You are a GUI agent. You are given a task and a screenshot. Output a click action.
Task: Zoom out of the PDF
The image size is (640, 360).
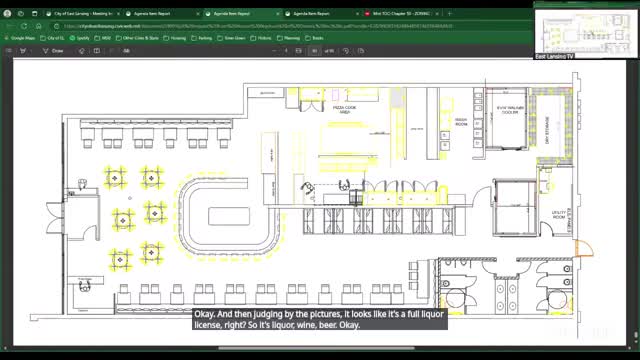[x=274, y=51]
